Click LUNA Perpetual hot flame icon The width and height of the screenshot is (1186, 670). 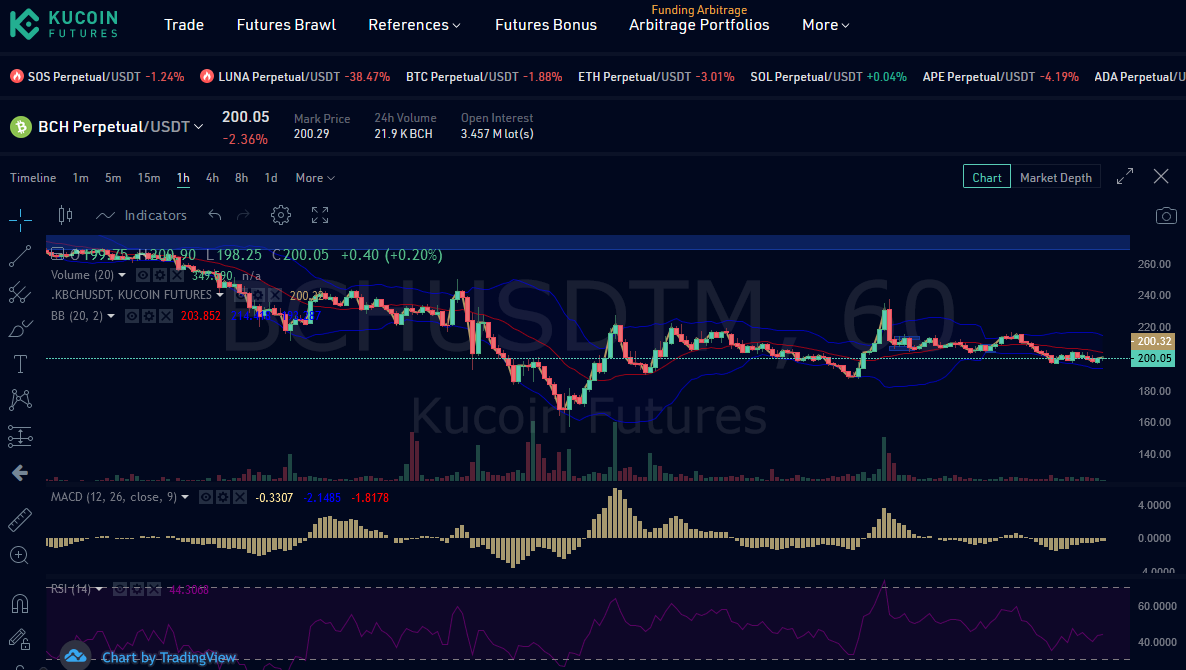(206, 76)
